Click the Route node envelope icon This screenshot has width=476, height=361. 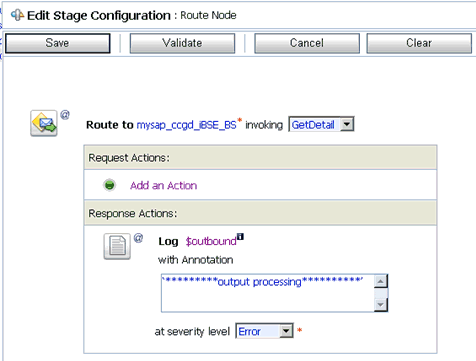(x=44, y=123)
